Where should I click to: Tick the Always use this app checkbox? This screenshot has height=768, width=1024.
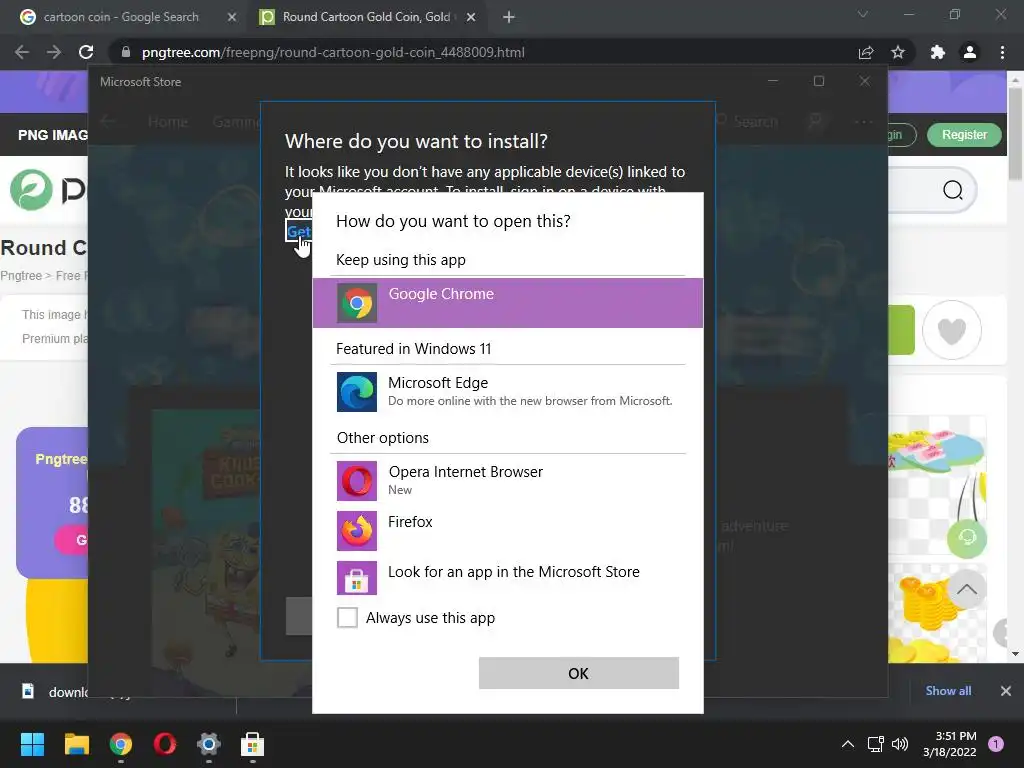[x=347, y=617]
